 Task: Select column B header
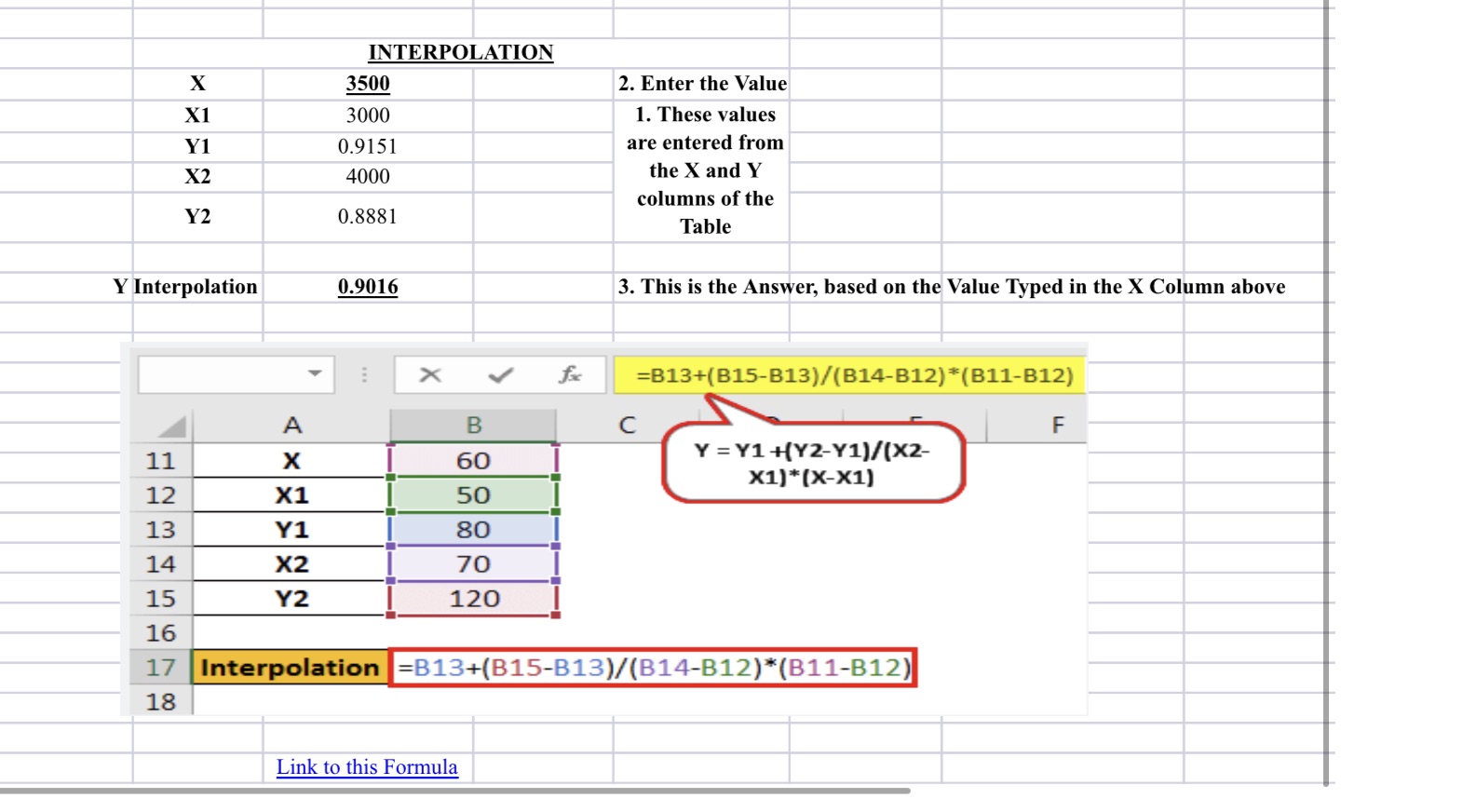point(473,426)
